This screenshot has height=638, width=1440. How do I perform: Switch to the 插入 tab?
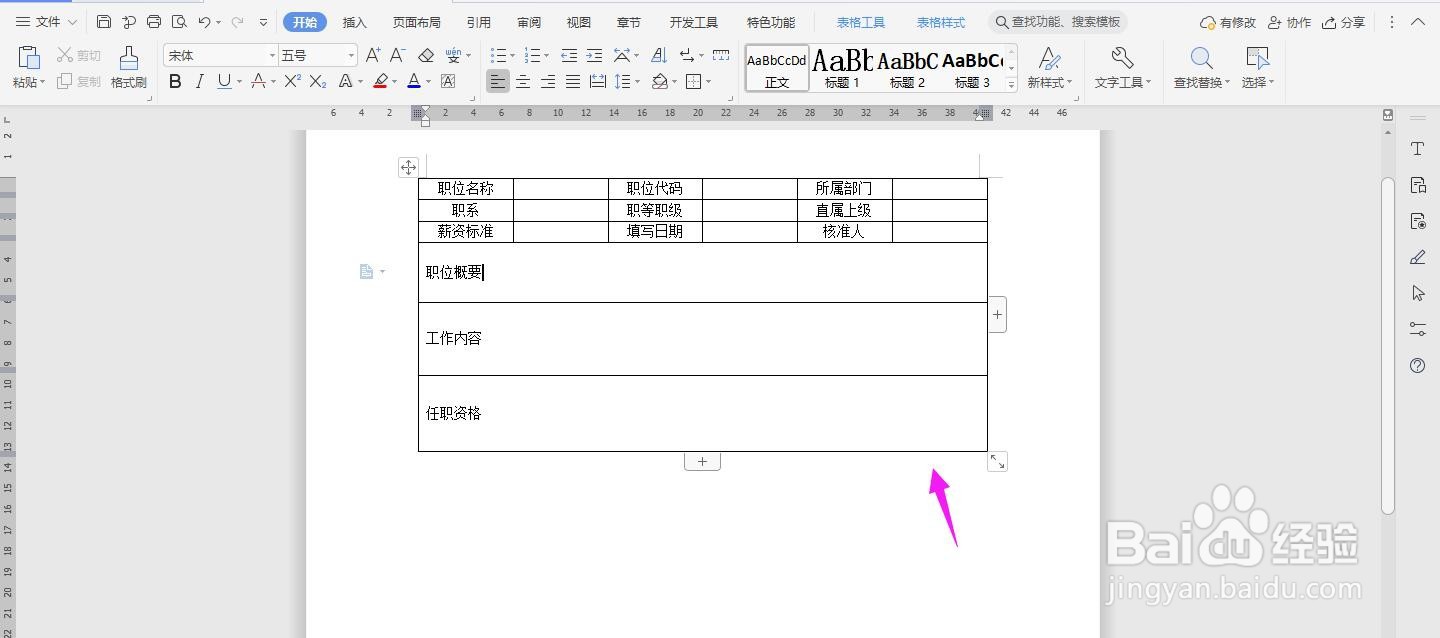pyautogui.click(x=354, y=22)
